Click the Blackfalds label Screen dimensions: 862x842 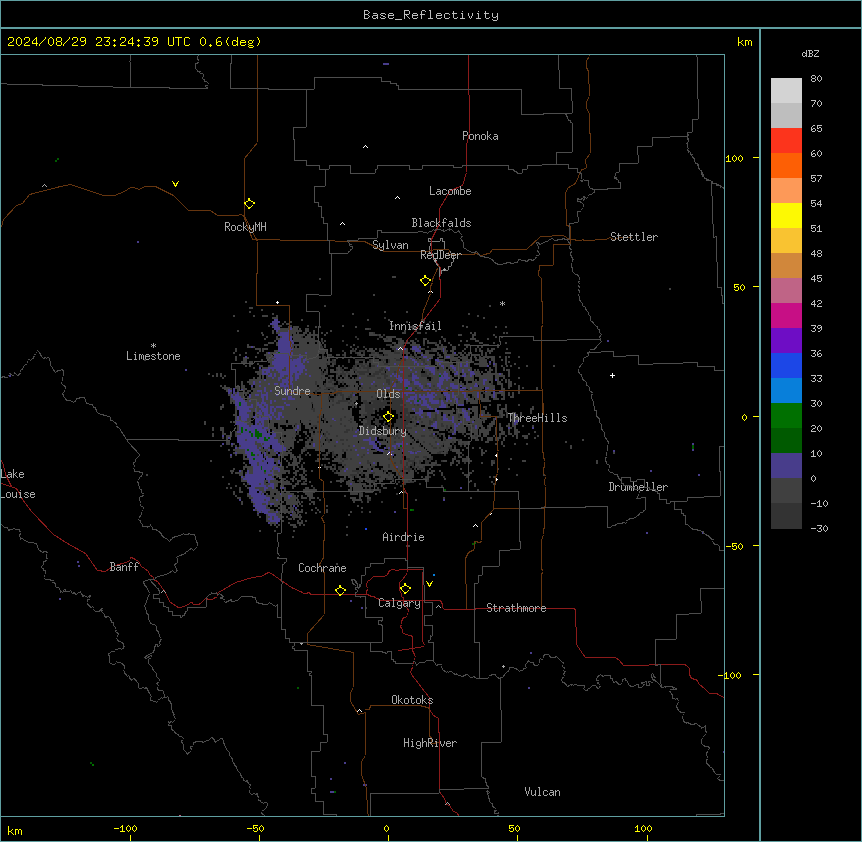(x=441, y=223)
